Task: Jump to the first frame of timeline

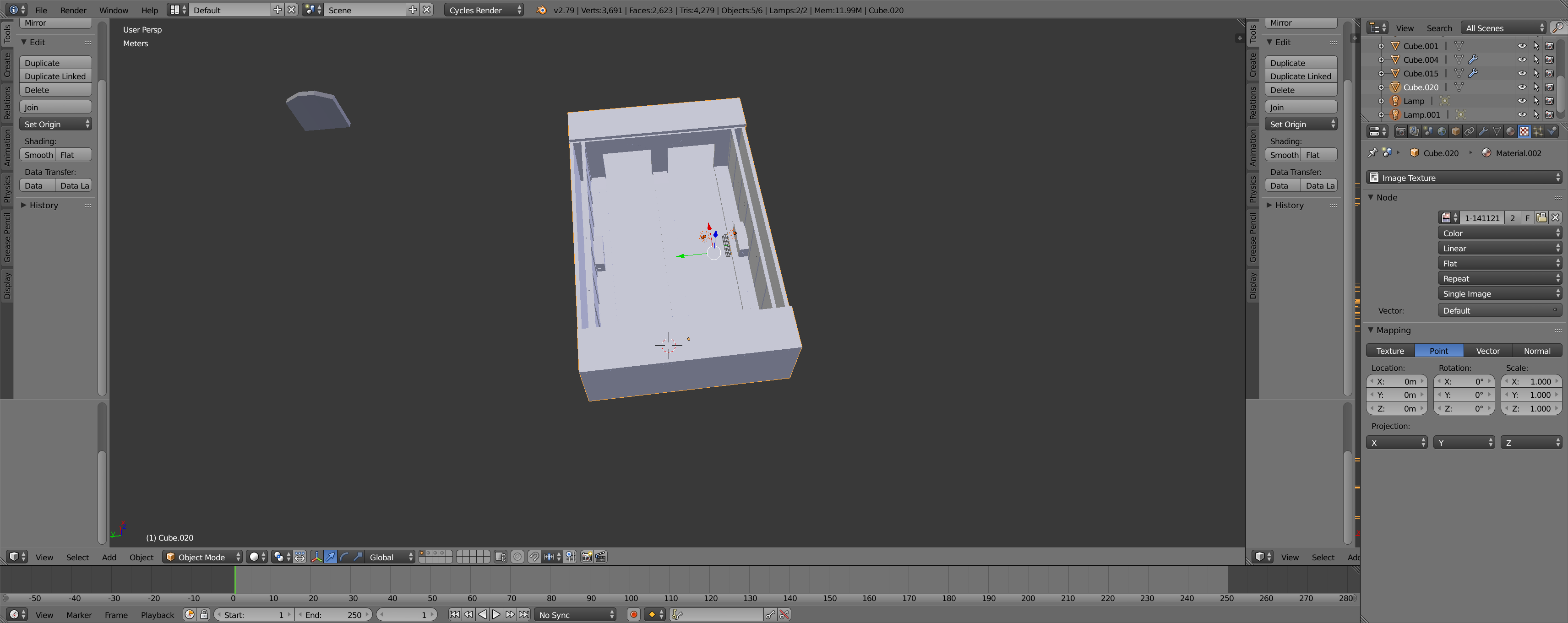Action: pos(455,614)
